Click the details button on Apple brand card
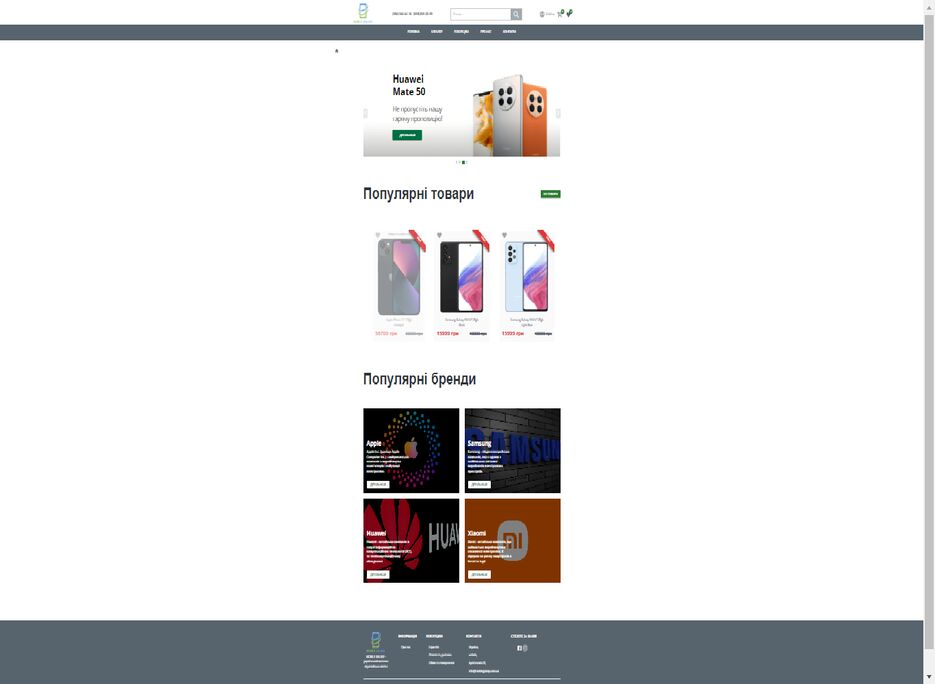The width and height of the screenshot is (935, 684). (x=377, y=484)
